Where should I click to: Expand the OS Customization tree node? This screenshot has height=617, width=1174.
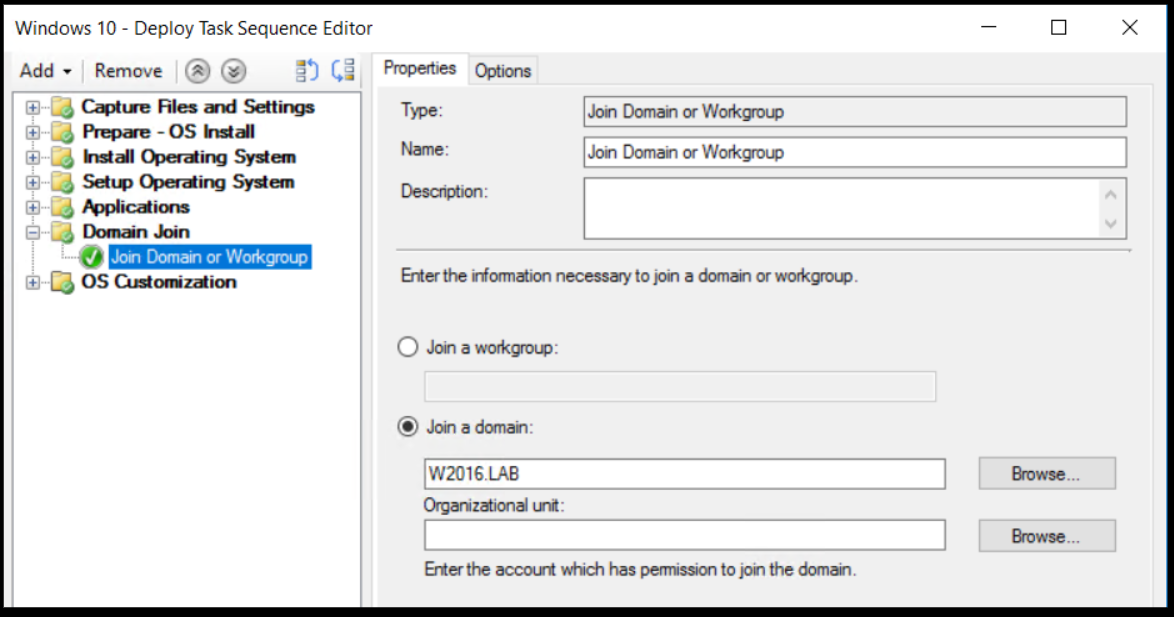point(31,282)
